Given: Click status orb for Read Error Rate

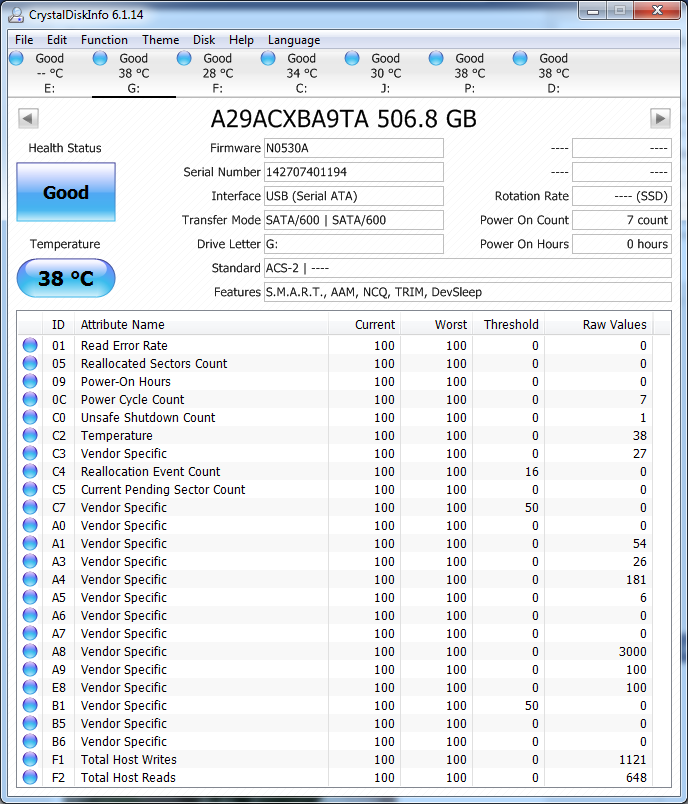Looking at the screenshot, I should [30, 346].
